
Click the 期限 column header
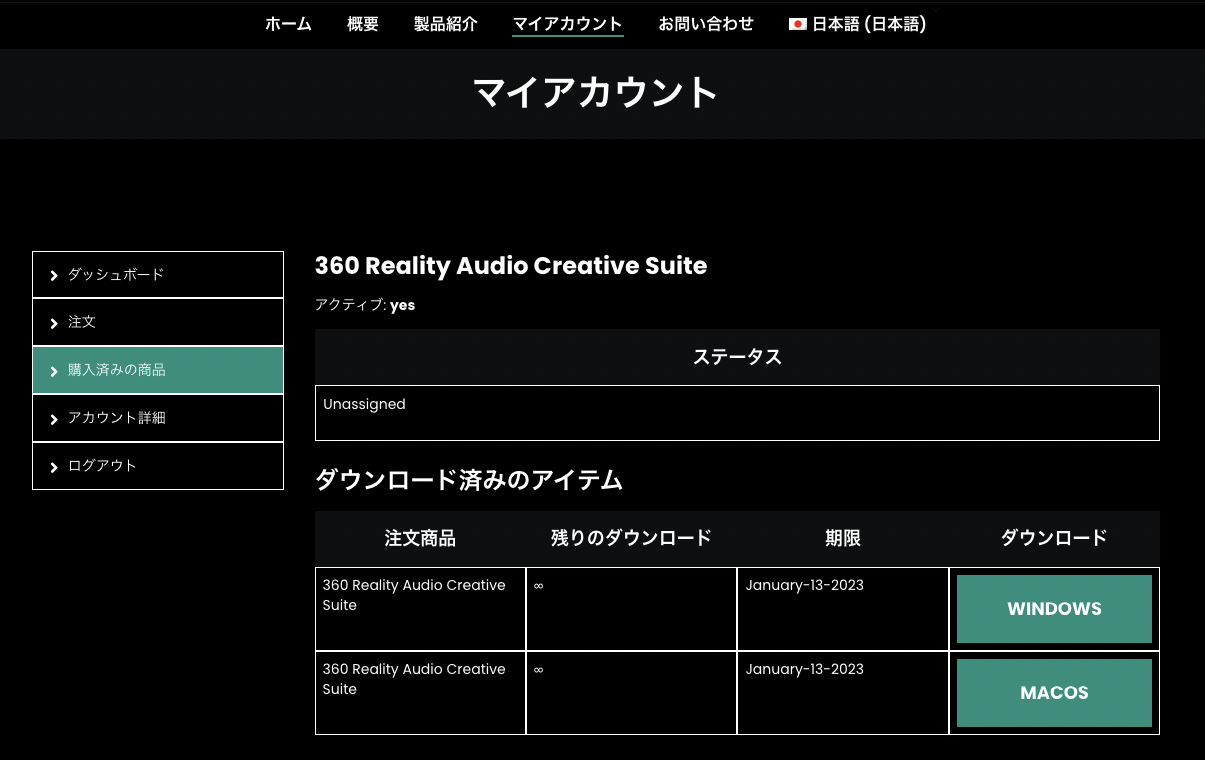point(843,539)
